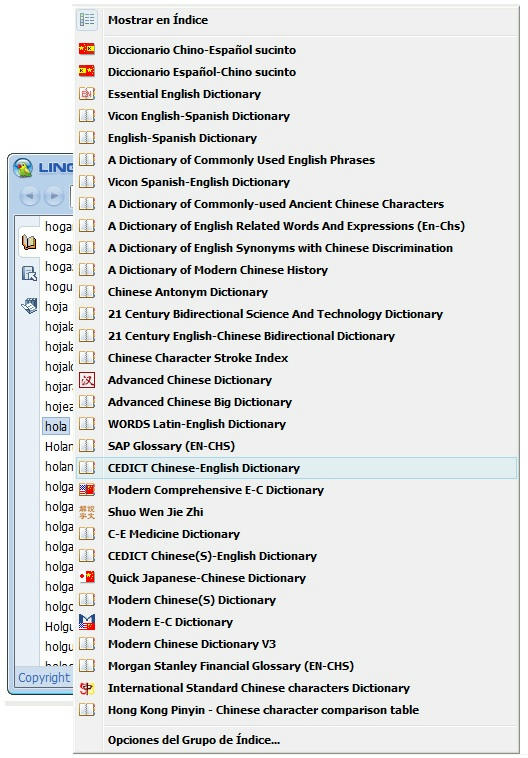Go forward with the right arrow button
This screenshot has height=758, width=528.
pyautogui.click(x=53, y=196)
